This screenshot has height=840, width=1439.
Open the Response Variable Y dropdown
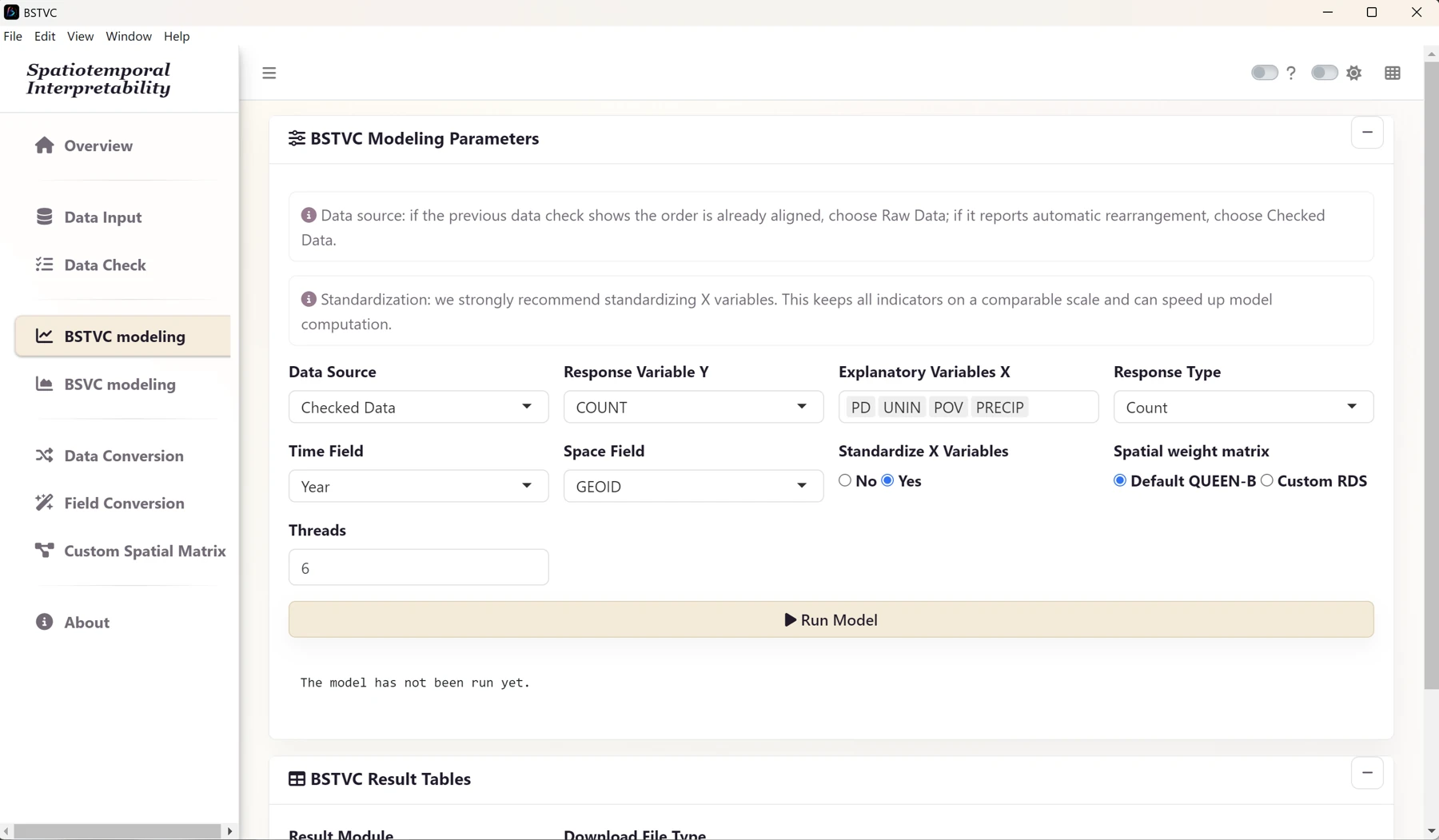tap(693, 407)
